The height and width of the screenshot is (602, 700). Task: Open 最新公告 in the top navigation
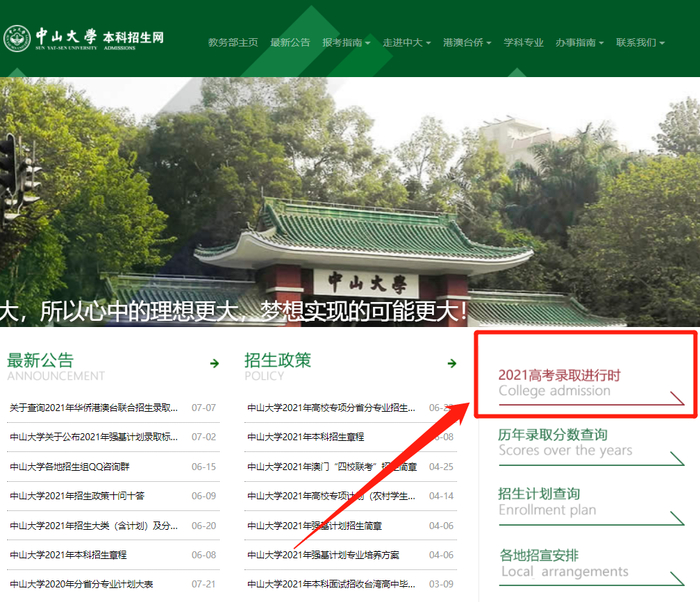click(290, 42)
